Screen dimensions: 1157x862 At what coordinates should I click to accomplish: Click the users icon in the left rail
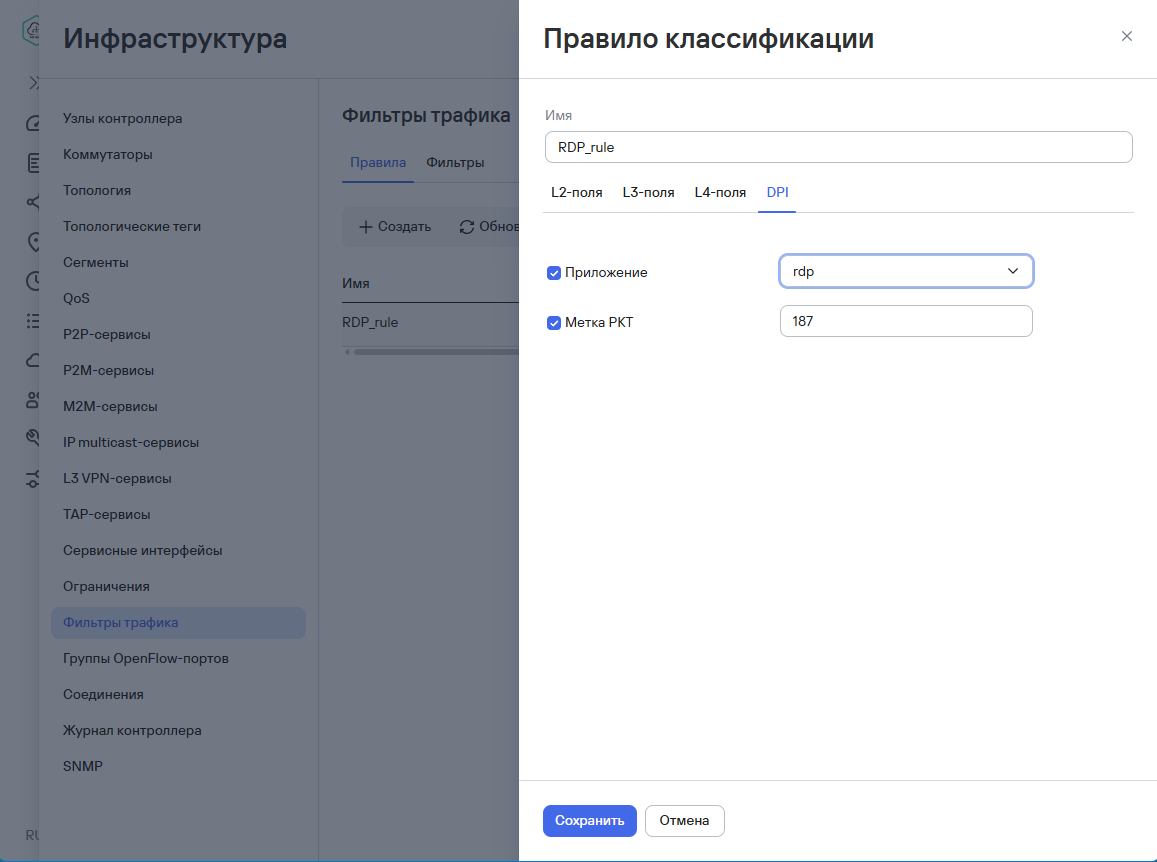point(33,399)
